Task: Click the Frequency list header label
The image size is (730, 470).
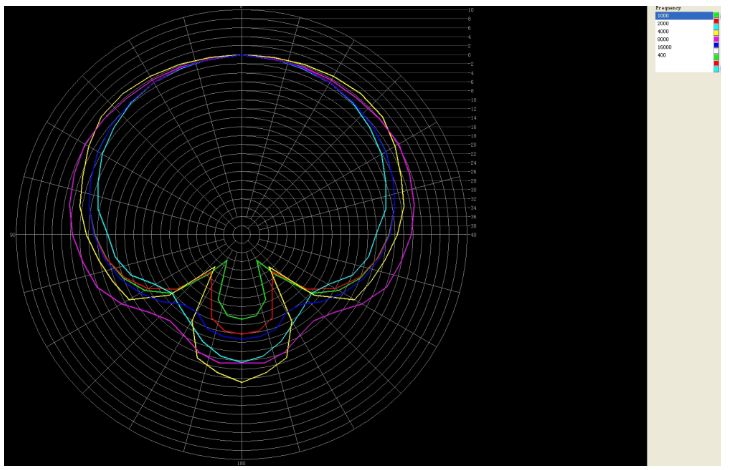Action: (668, 8)
